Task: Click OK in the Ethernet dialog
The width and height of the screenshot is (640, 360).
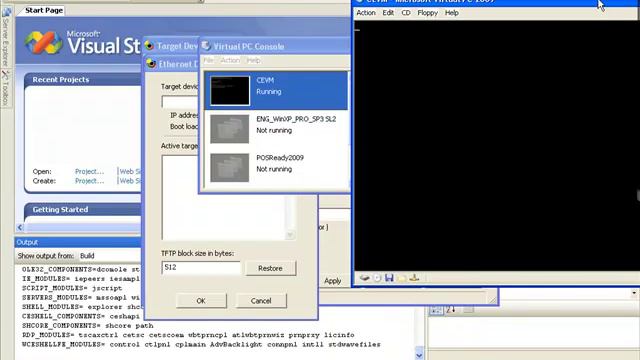Action: click(x=201, y=301)
